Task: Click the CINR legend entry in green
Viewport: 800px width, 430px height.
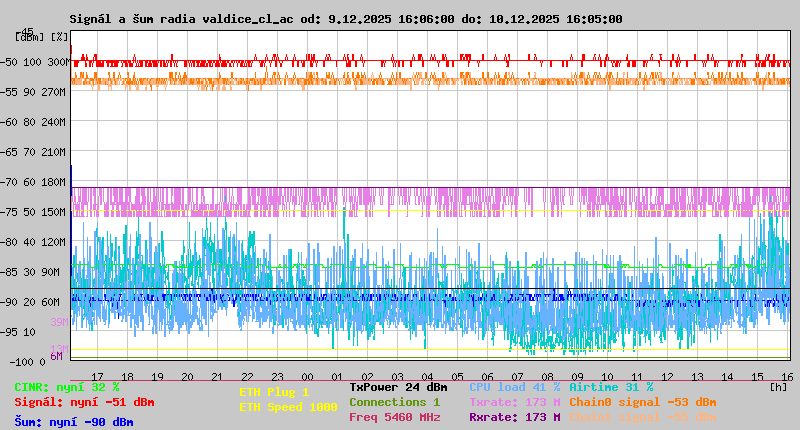Action: [x=67, y=387]
